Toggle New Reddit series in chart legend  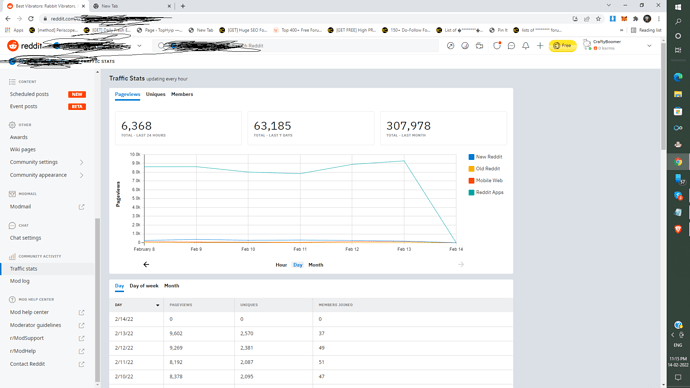(x=485, y=157)
